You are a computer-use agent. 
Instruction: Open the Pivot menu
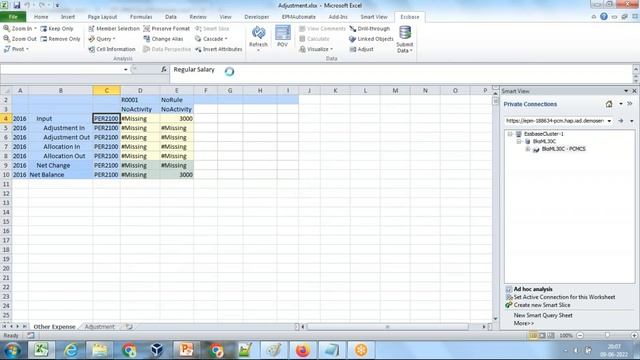point(16,49)
